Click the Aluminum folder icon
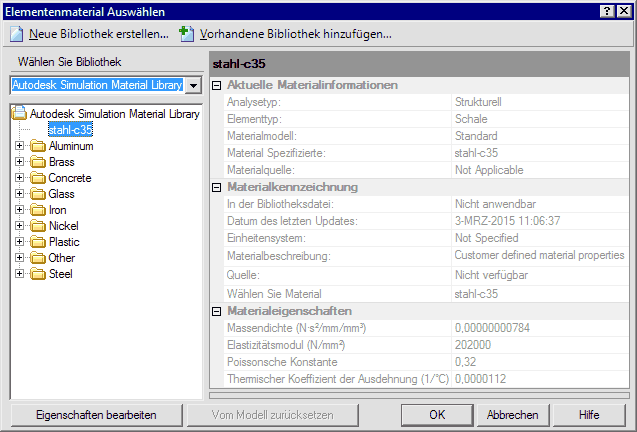 38,146
